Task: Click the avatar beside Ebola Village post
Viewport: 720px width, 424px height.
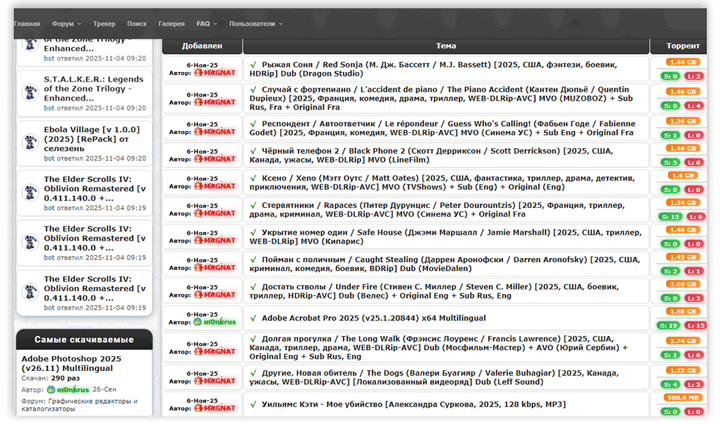Action: (30, 142)
